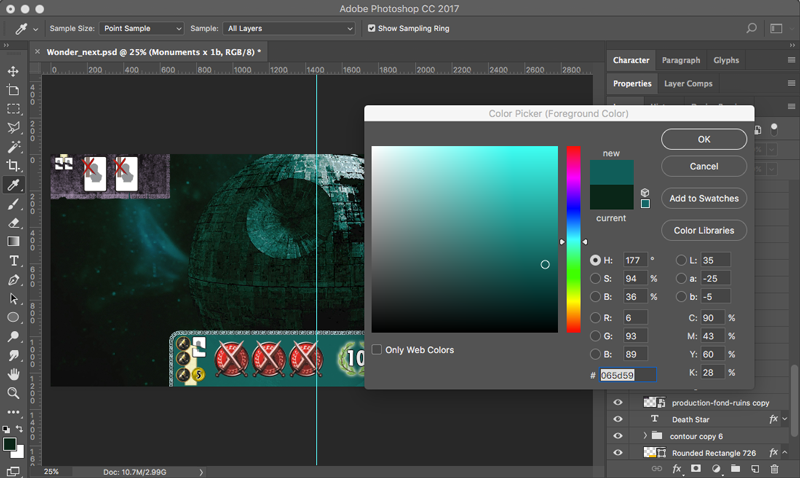Image resolution: width=800 pixels, height=478 pixels.
Task: Select the Hand tool
Action: [13, 374]
